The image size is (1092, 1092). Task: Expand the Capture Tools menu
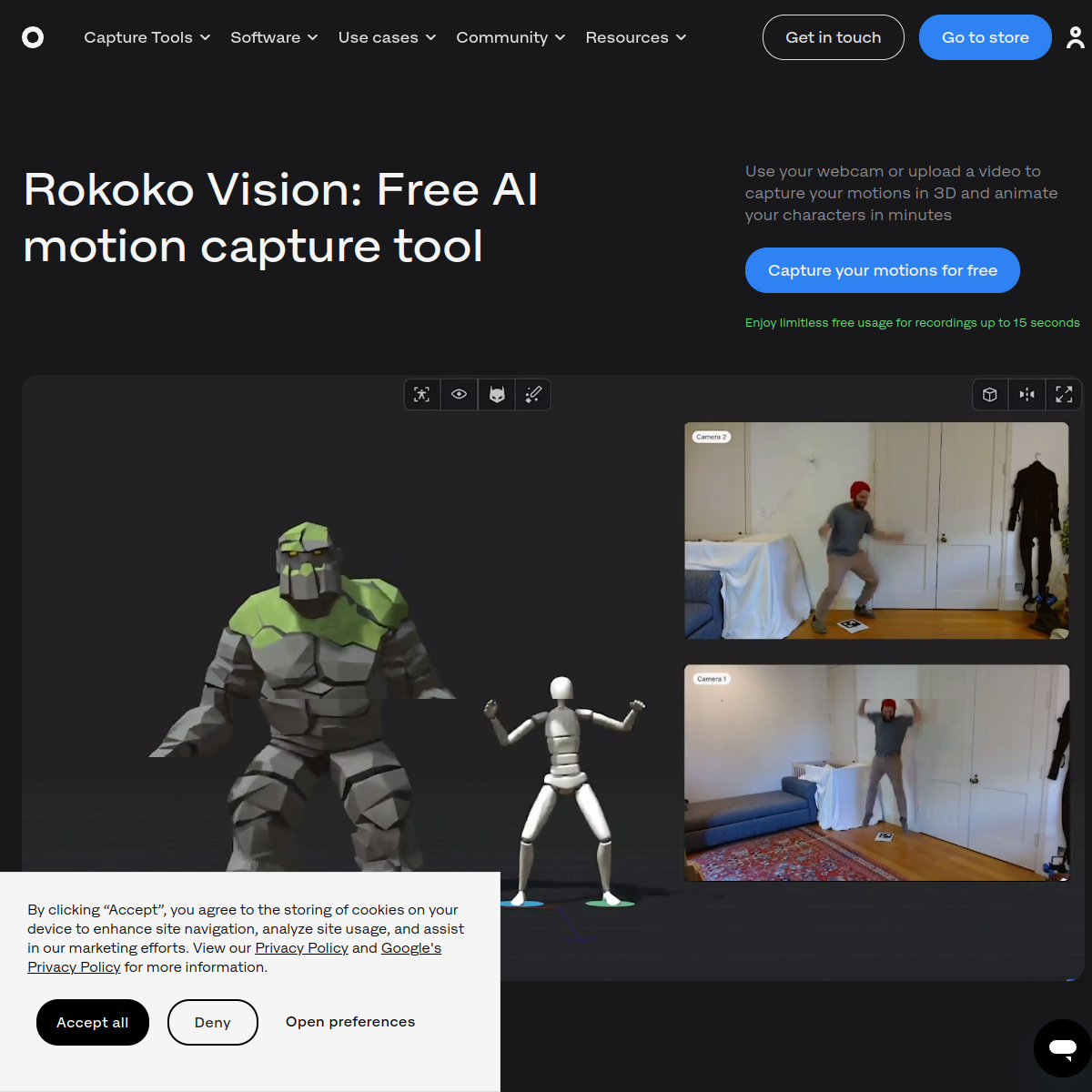(146, 37)
